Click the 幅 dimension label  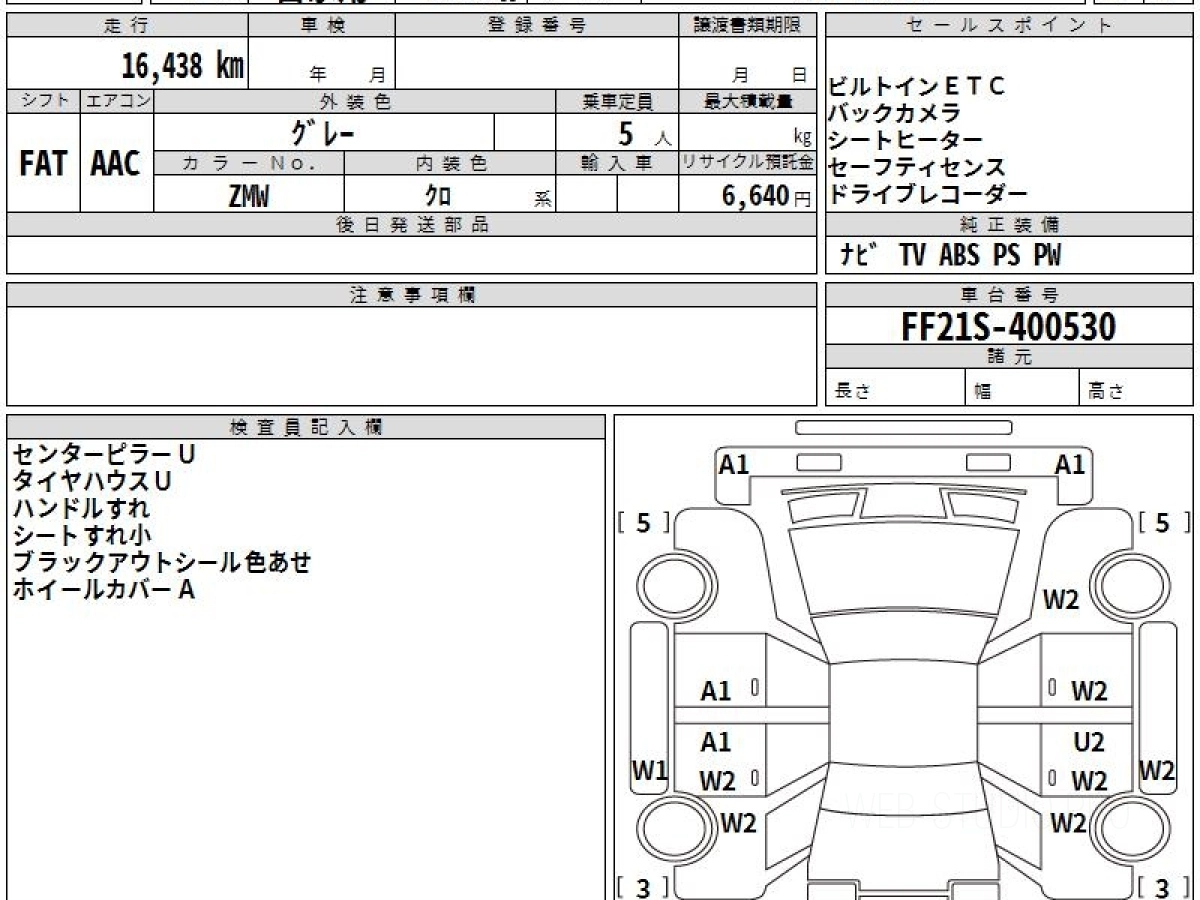click(x=982, y=392)
